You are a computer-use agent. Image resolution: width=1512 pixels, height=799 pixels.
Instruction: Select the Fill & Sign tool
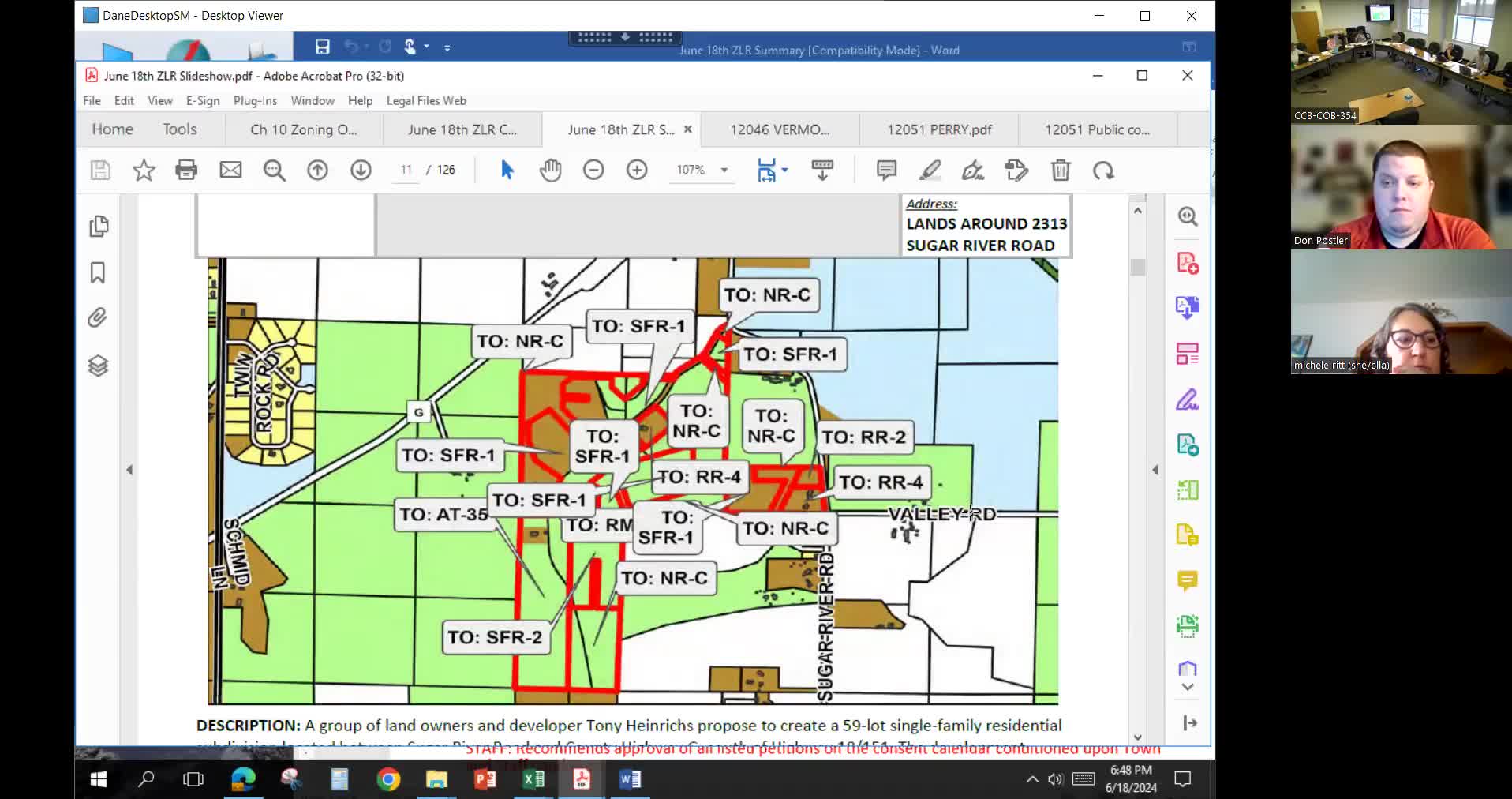tap(1188, 400)
